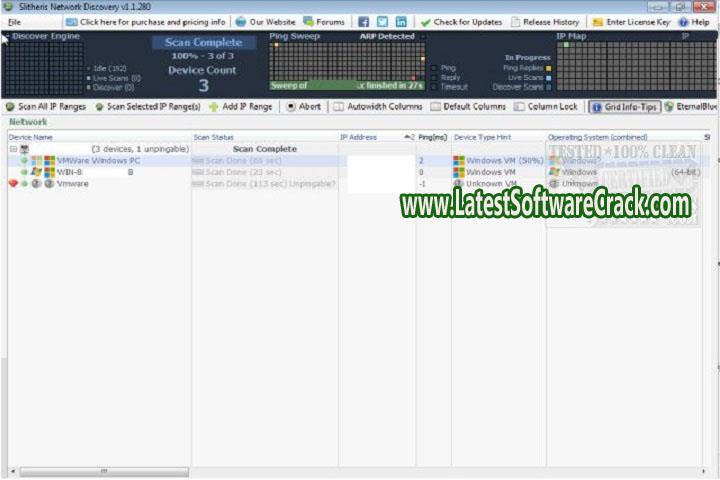
Task: Open the Help menu
Action: click(x=694, y=22)
